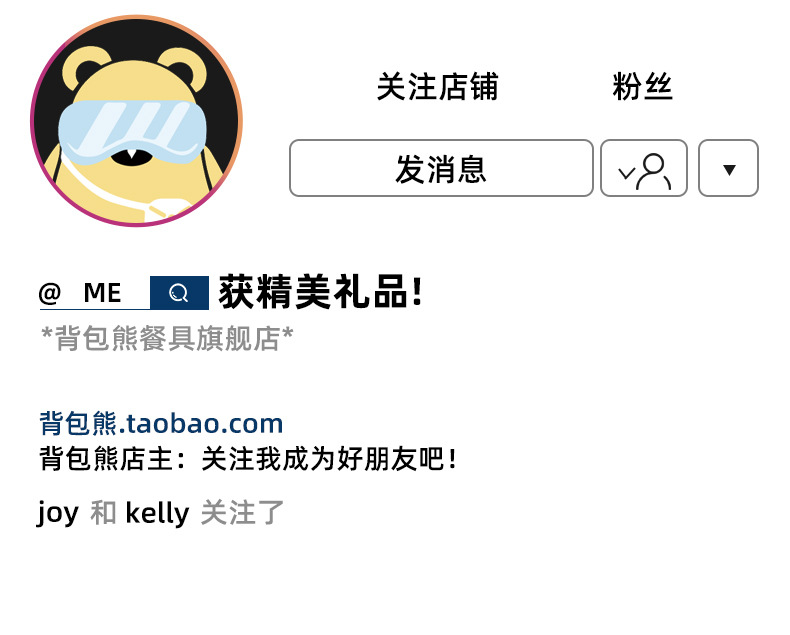Viewport: 790px width, 635px height.
Task: Open the bear avatar profile picture
Action: click(137, 121)
